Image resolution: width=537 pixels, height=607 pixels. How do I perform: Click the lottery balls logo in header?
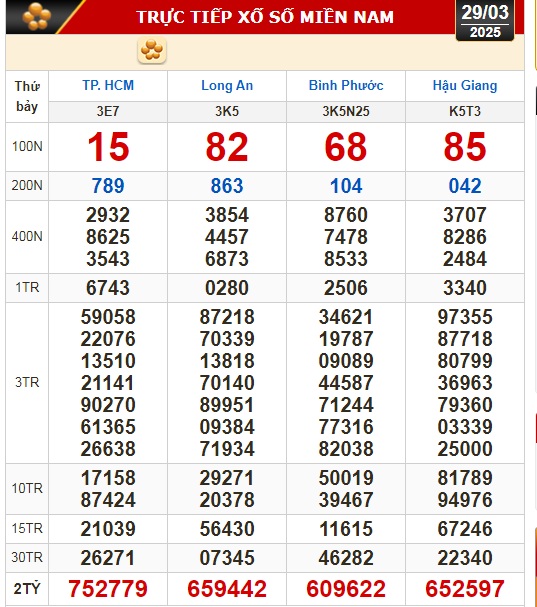(37, 16)
